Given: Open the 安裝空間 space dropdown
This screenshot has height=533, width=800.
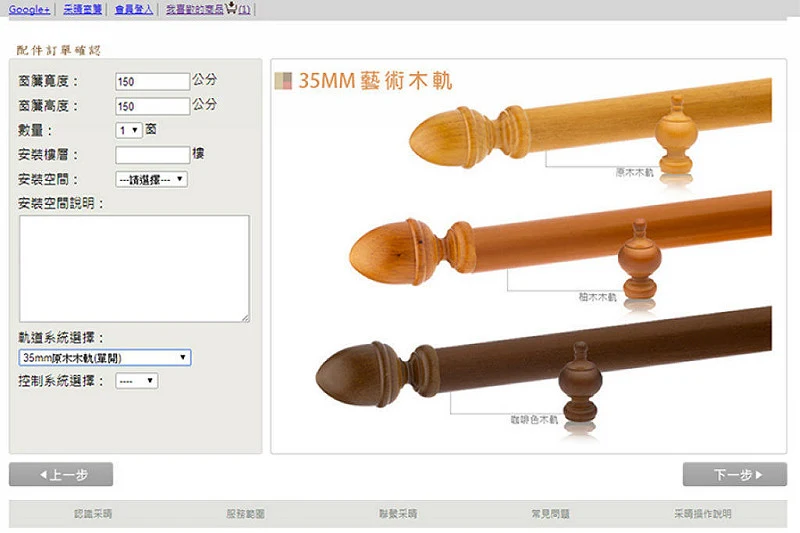Looking at the screenshot, I should (152, 180).
